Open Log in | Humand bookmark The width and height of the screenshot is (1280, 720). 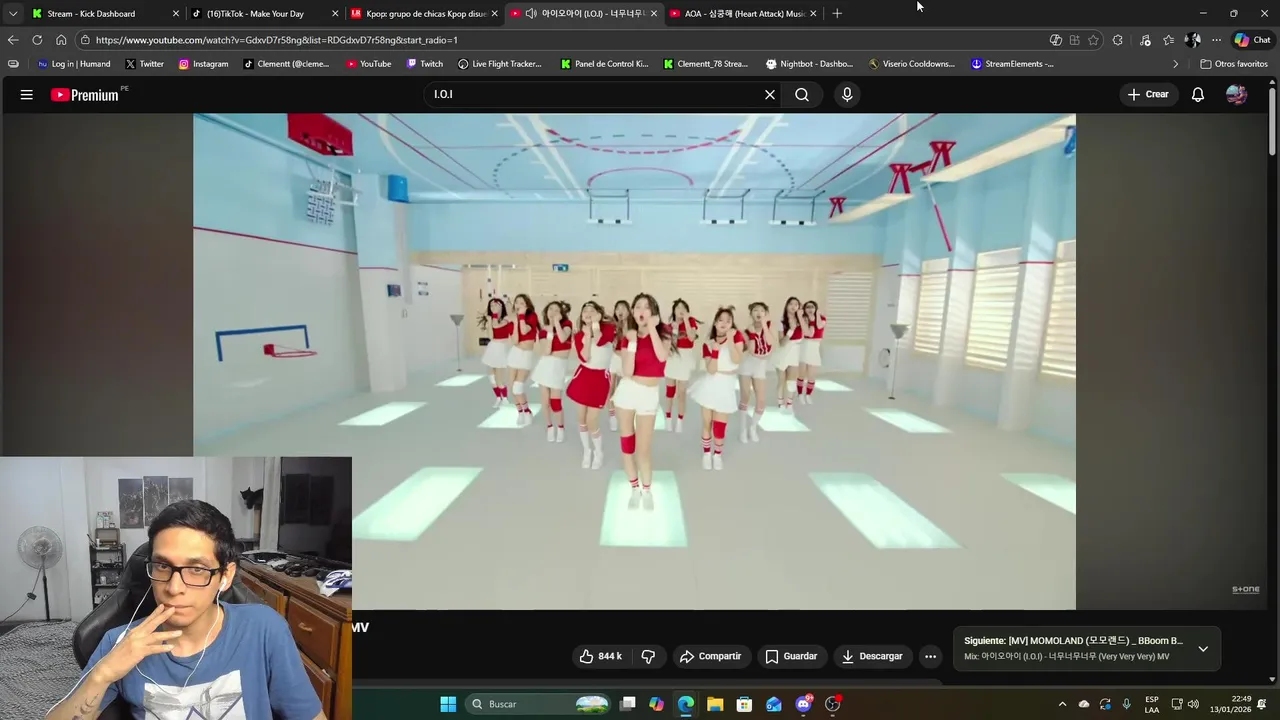[x=75, y=64]
